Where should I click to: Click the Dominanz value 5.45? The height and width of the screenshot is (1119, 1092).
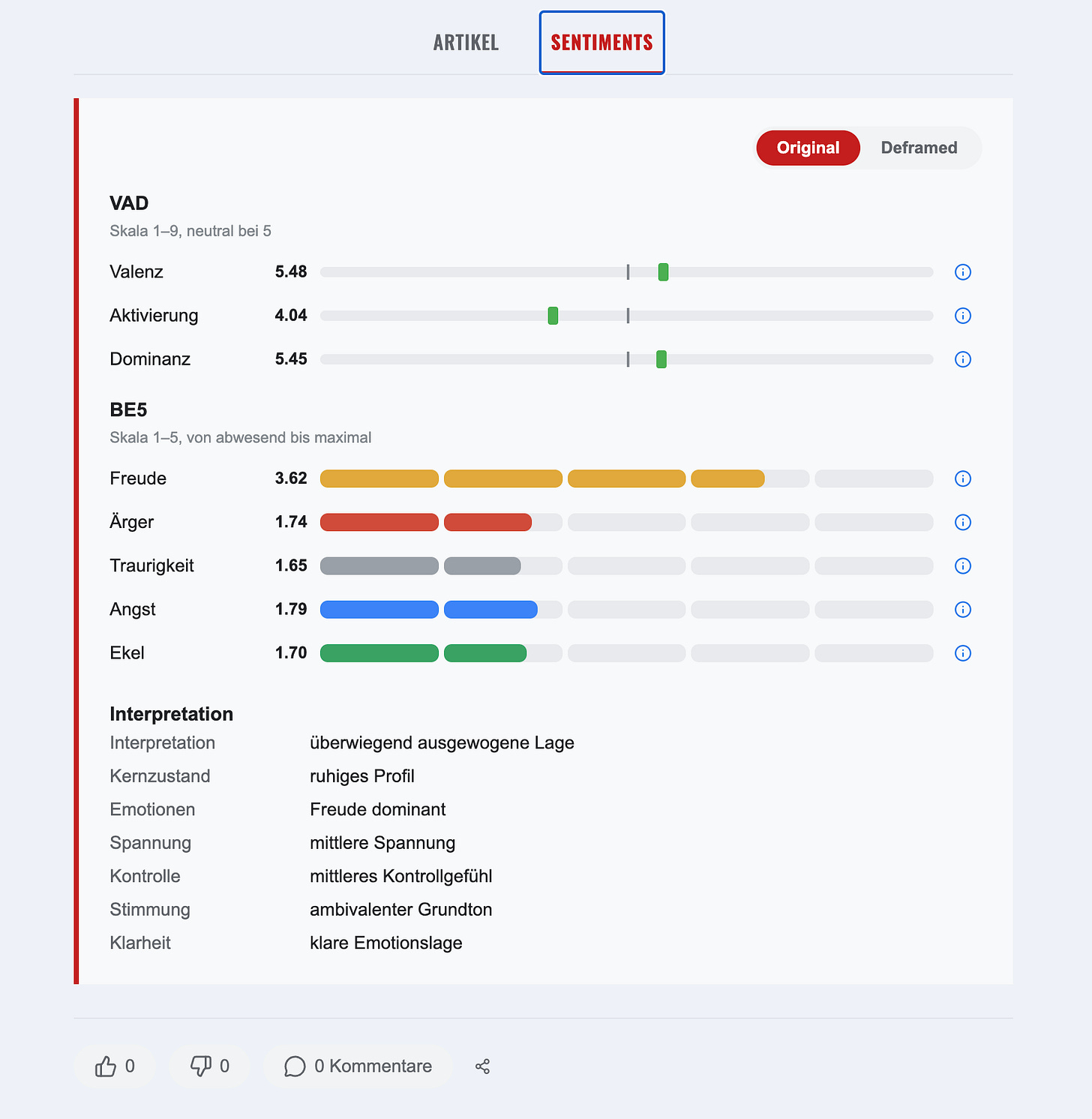[291, 358]
